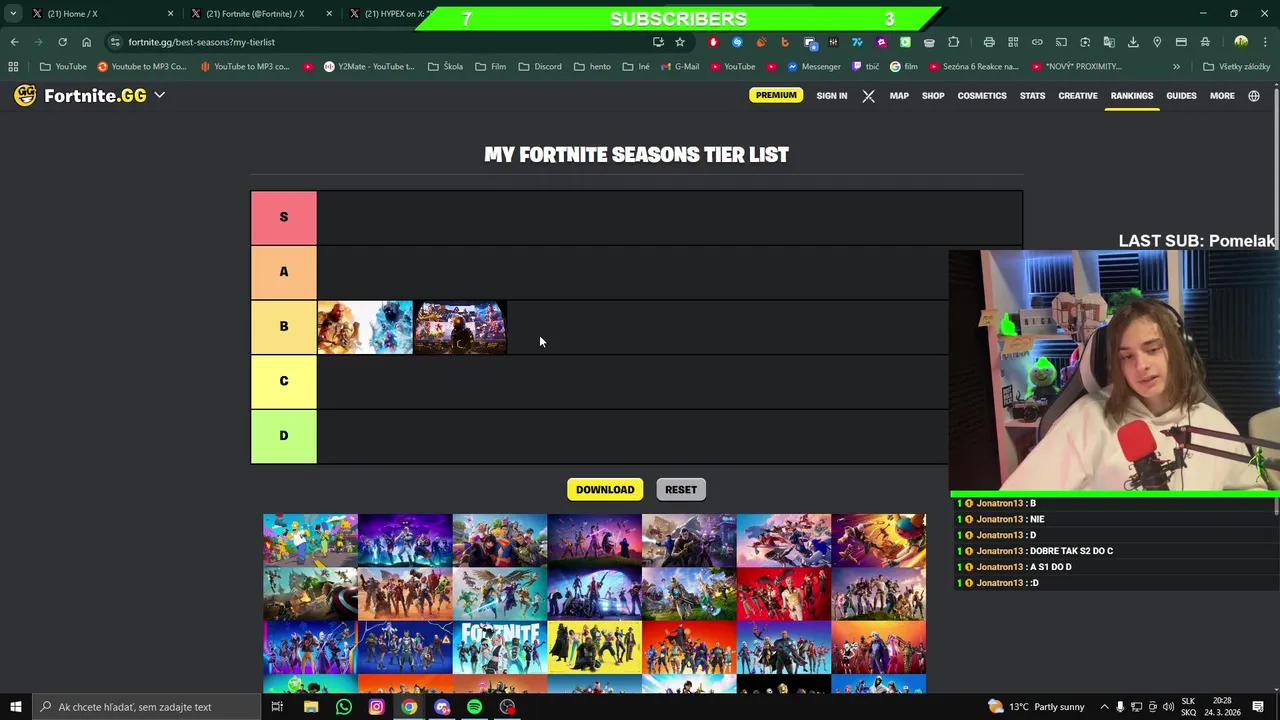Open the Messenger bookmark
Viewport: 1280px width, 720px height.
(814, 67)
